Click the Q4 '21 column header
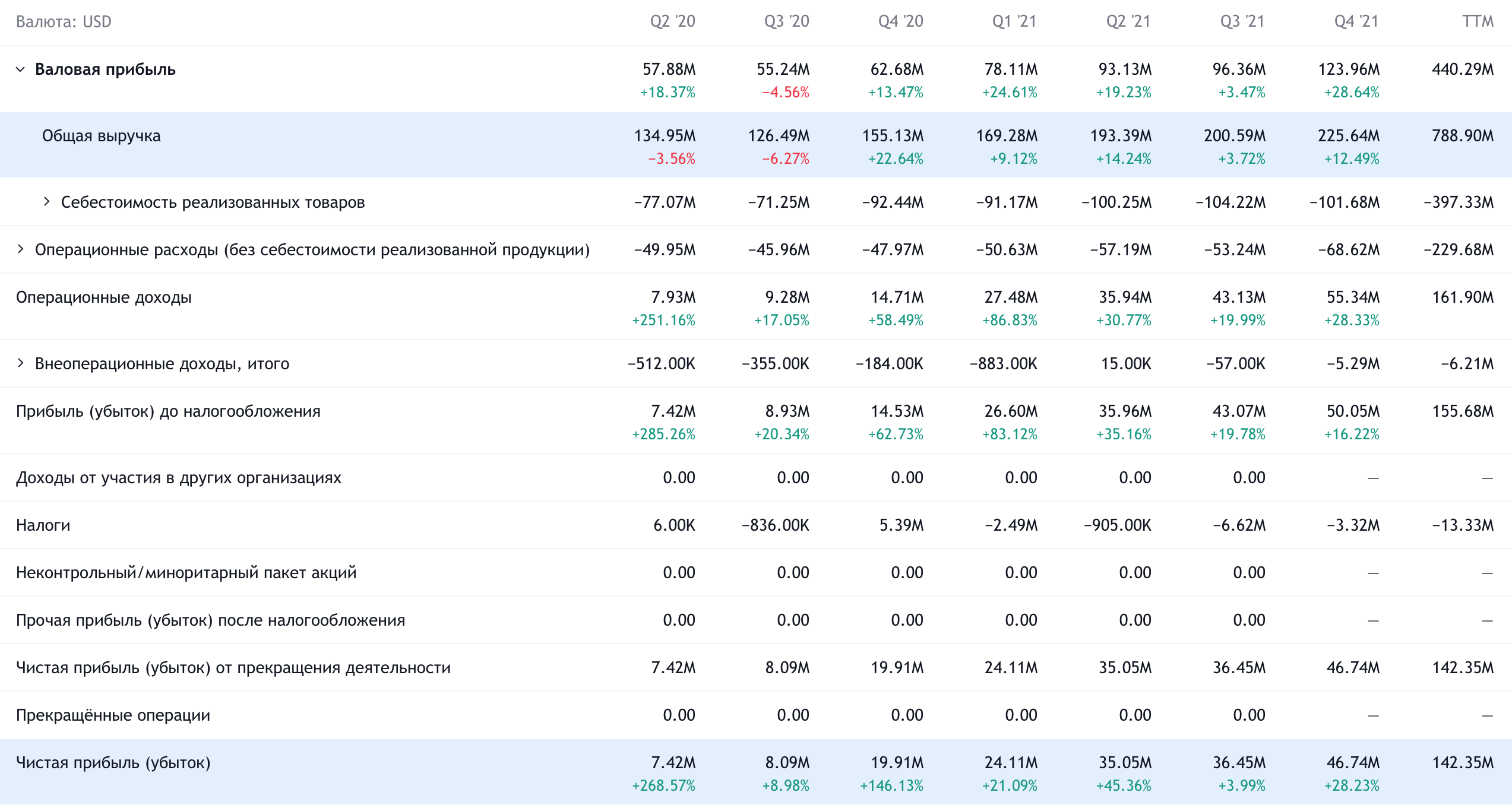Viewport: 1512px width, 805px height. click(x=1356, y=22)
